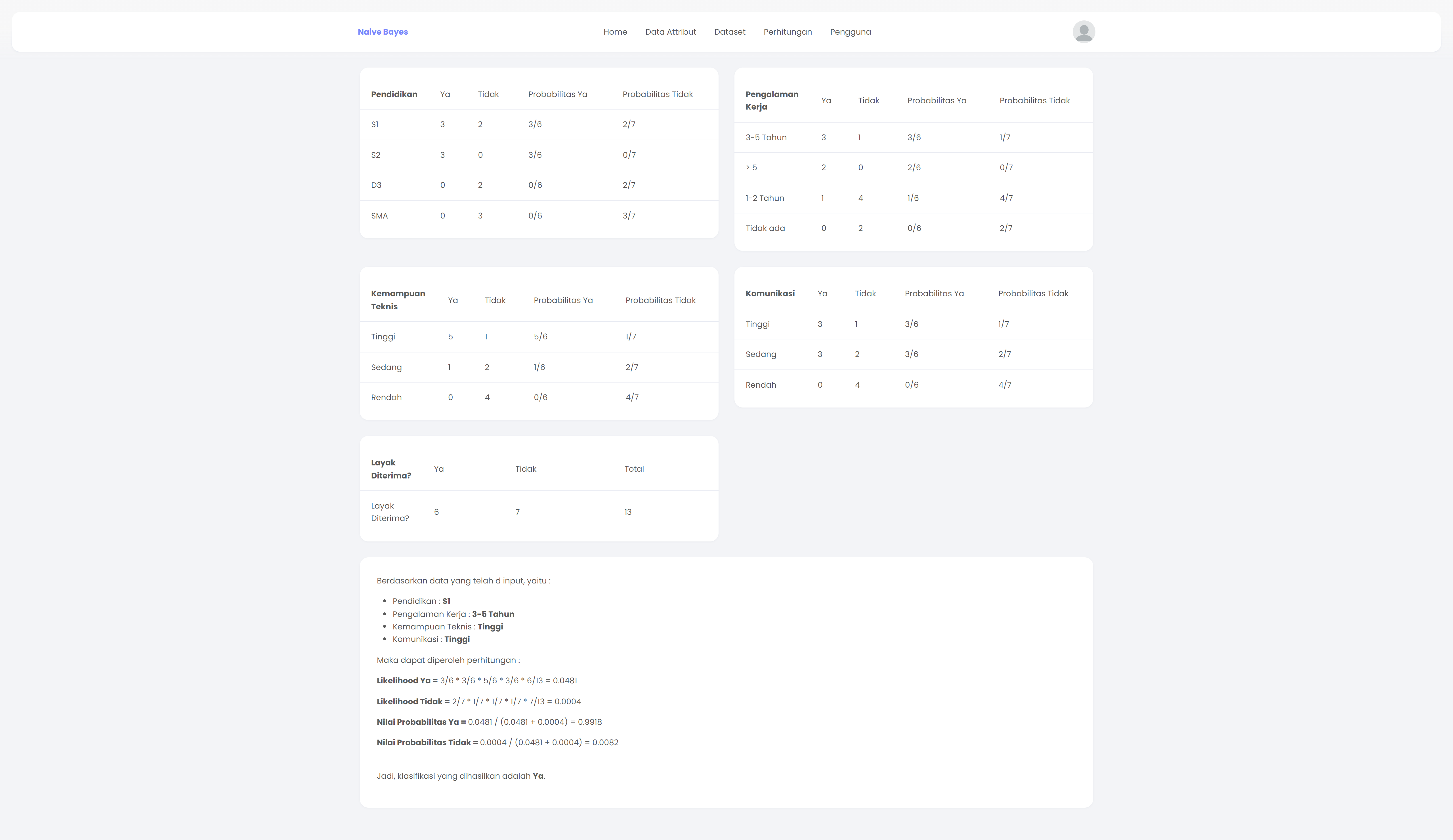Select the Kemampuan Teknis table header
This screenshot has width=1453, height=840.
tap(398, 300)
